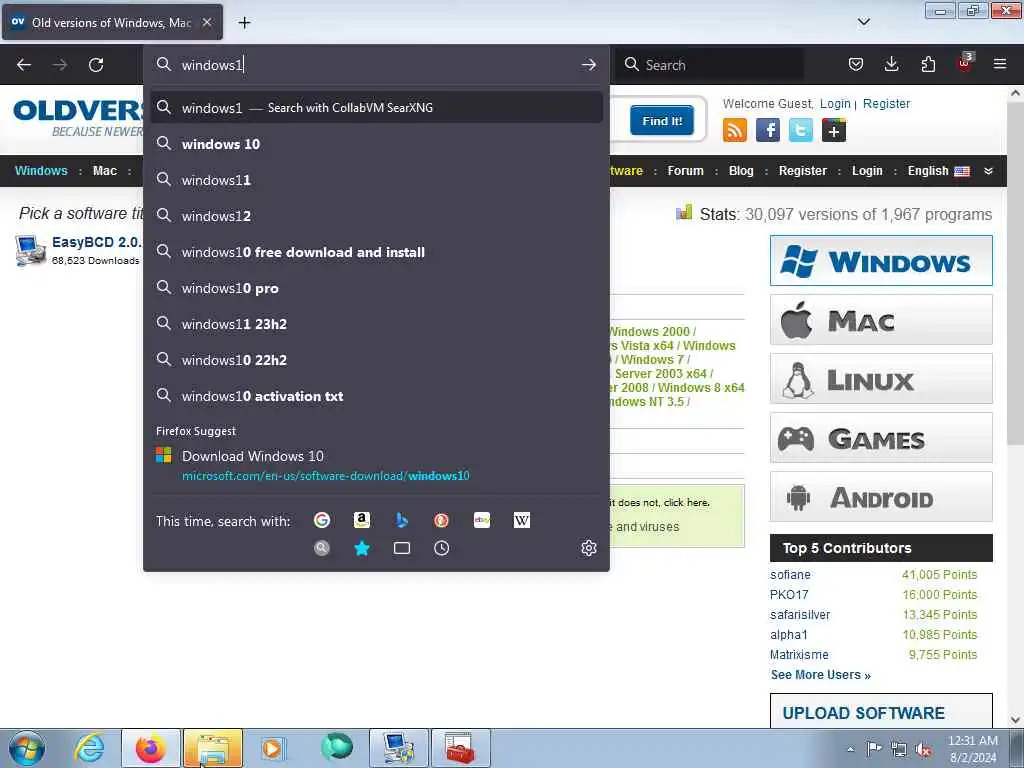Search bookmarks via the star icon
This screenshot has height=768, width=1024.
tap(362, 548)
